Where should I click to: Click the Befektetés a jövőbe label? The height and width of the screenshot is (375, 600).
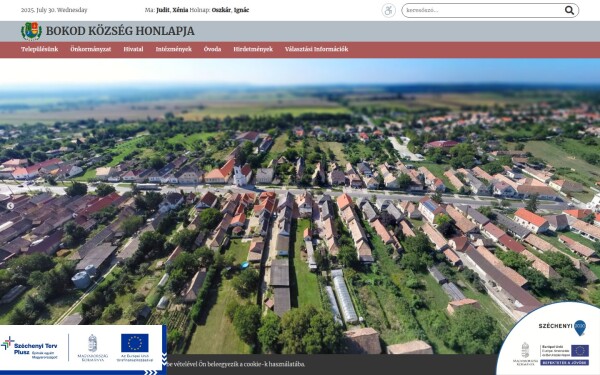tap(565, 362)
